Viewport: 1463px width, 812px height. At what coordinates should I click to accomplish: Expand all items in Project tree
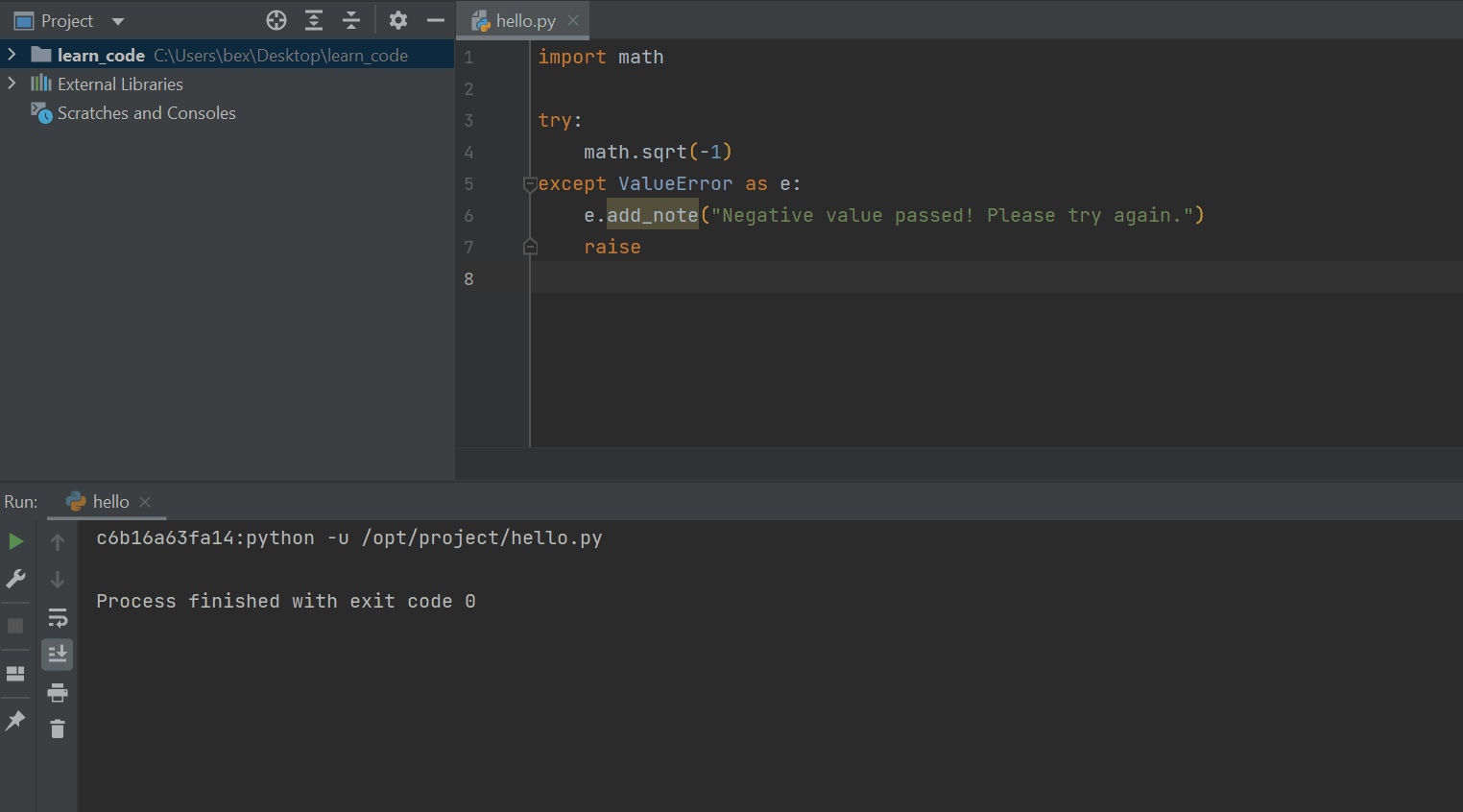tap(313, 20)
